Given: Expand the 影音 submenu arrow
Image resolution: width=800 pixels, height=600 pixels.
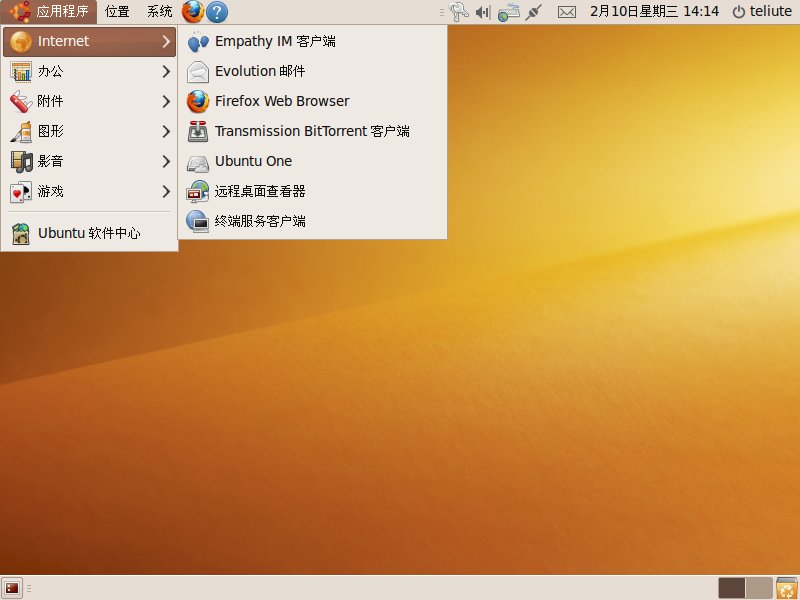Looking at the screenshot, I should click(166, 162).
